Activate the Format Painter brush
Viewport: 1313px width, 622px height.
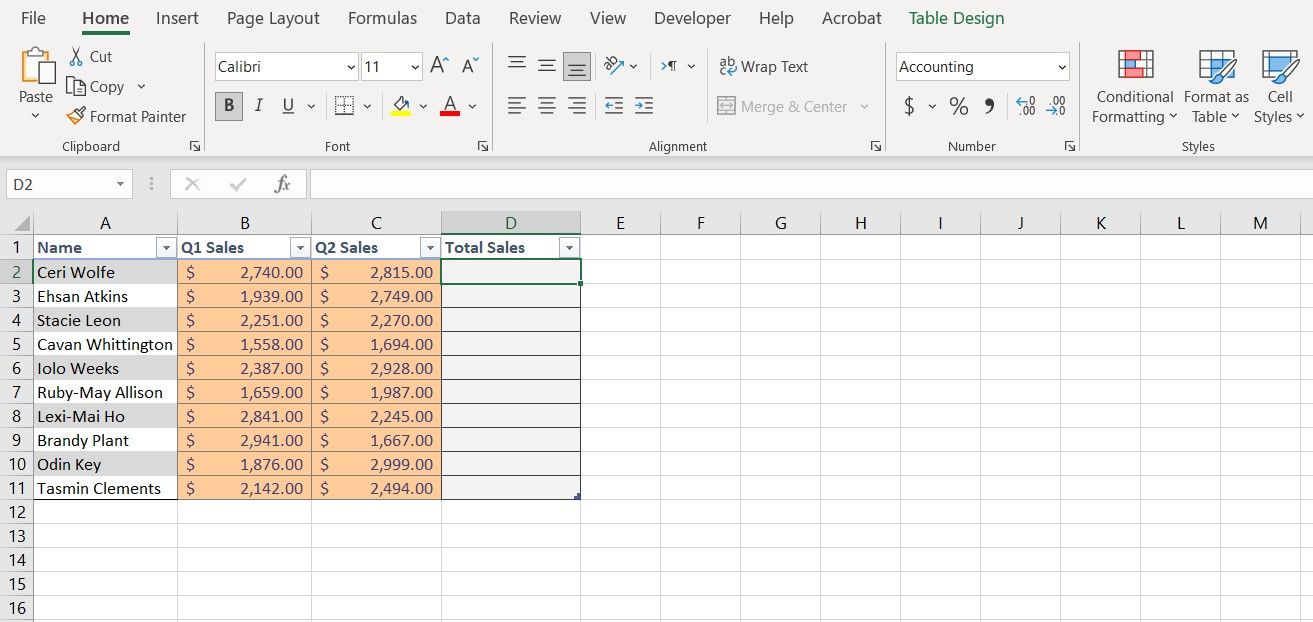tap(76, 116)
